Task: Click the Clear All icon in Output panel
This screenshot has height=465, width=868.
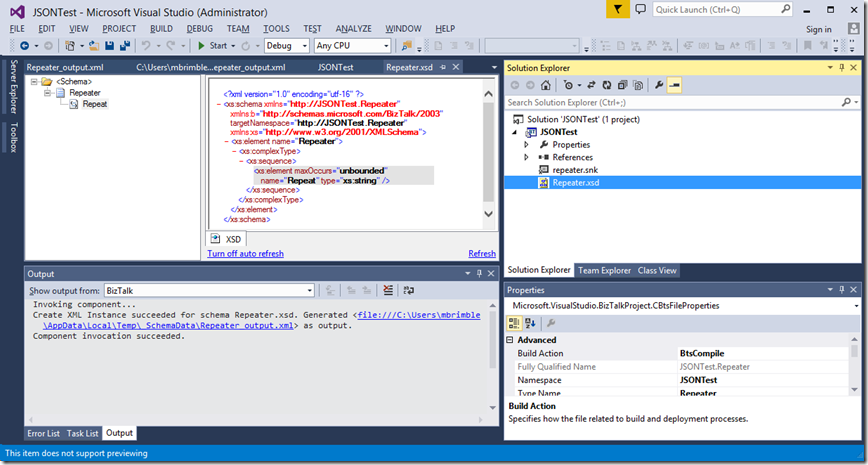Action: (x=388, y=290)
